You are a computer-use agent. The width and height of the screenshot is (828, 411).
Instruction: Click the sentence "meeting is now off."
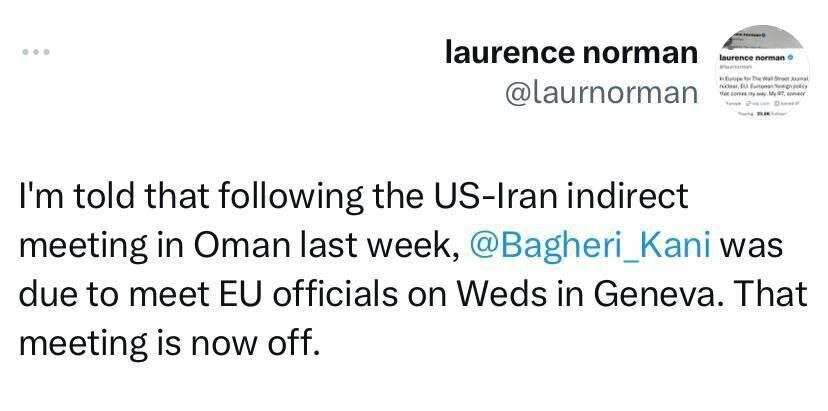(x=169, y=343)
